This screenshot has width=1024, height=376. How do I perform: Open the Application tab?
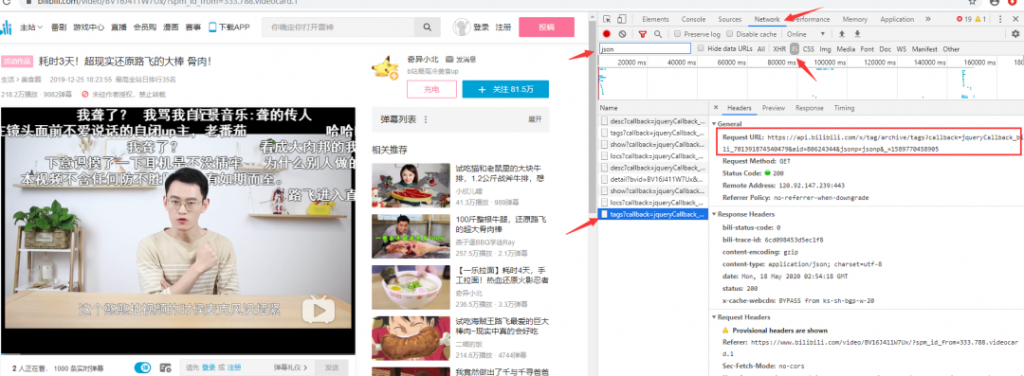[x=897, y=20]
